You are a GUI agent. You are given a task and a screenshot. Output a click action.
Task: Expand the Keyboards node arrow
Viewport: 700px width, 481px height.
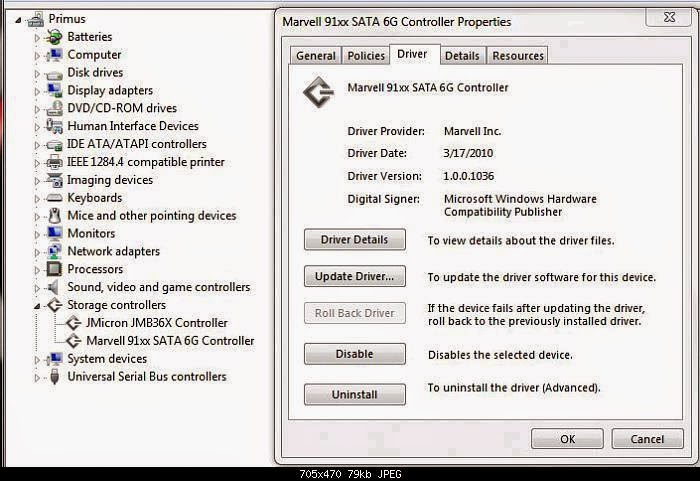click(x=37, y=199)
